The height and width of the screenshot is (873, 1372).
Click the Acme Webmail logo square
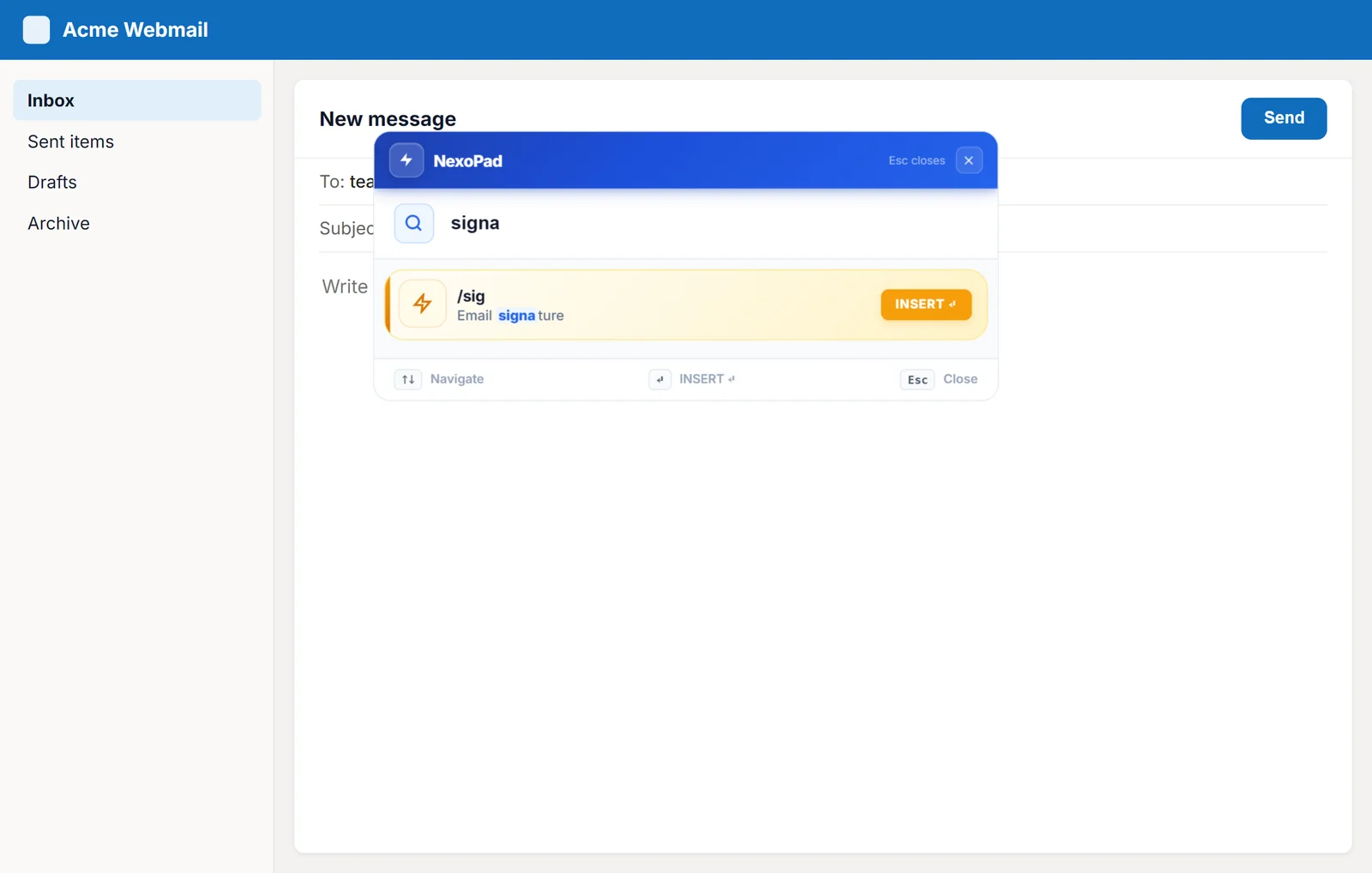click(36, 30)
